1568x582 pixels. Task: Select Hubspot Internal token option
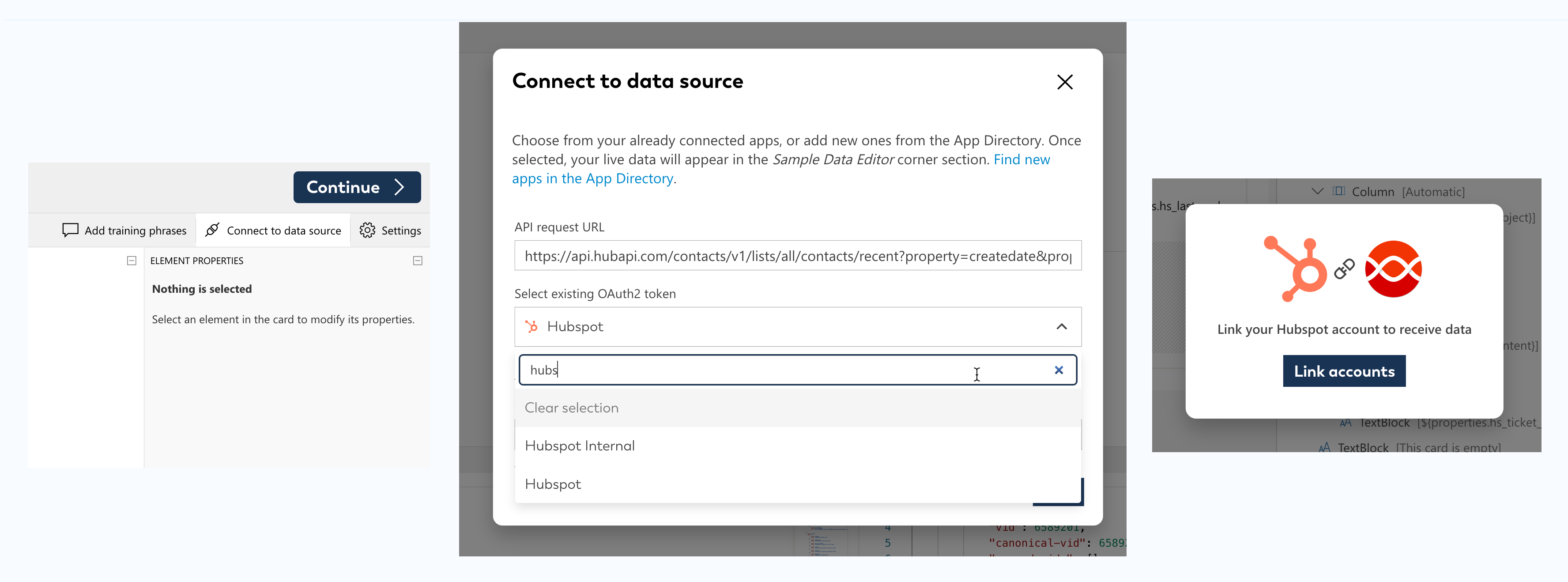[x=797, y=446]
